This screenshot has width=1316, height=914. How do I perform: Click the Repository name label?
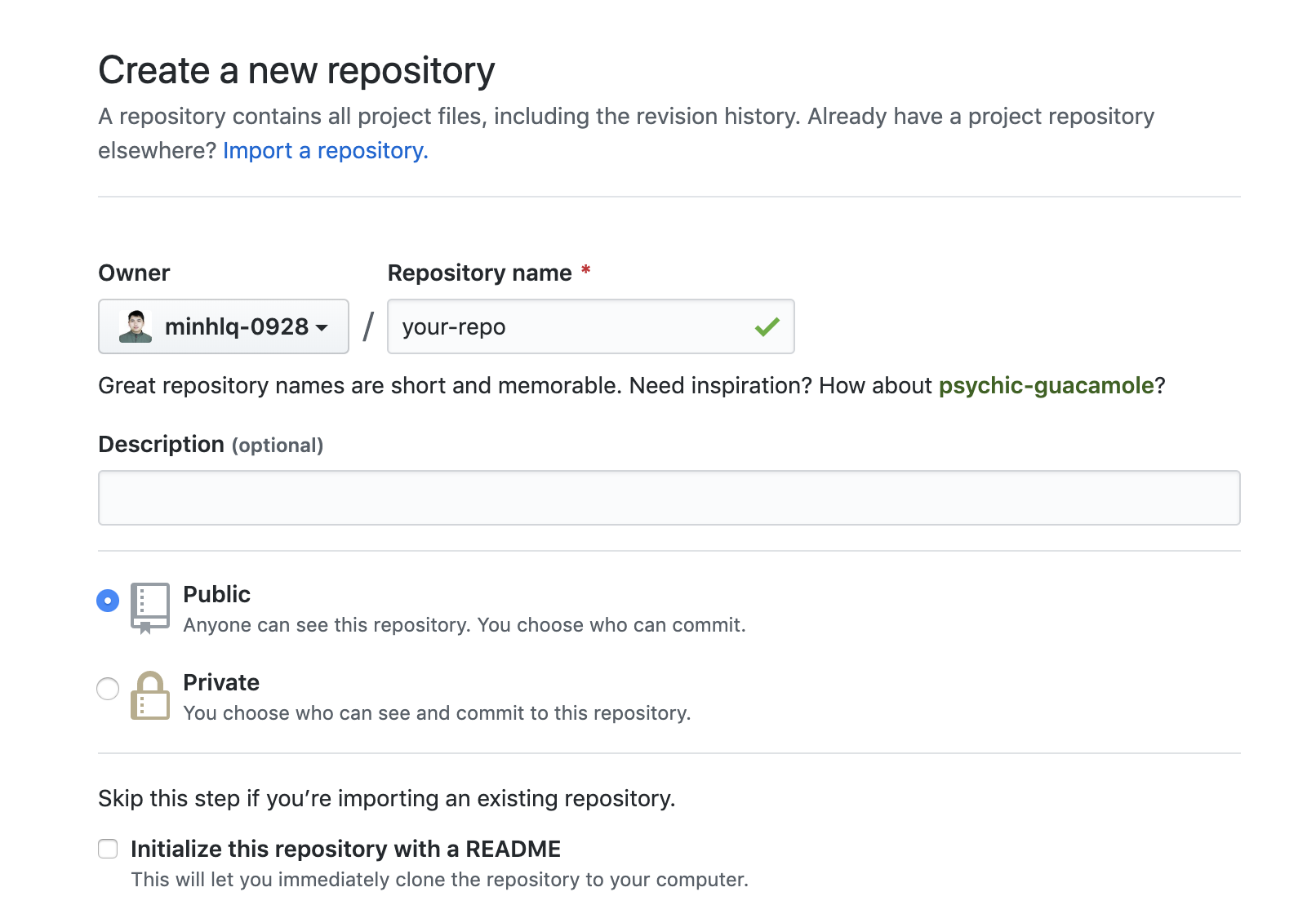[x=479, y=273]
